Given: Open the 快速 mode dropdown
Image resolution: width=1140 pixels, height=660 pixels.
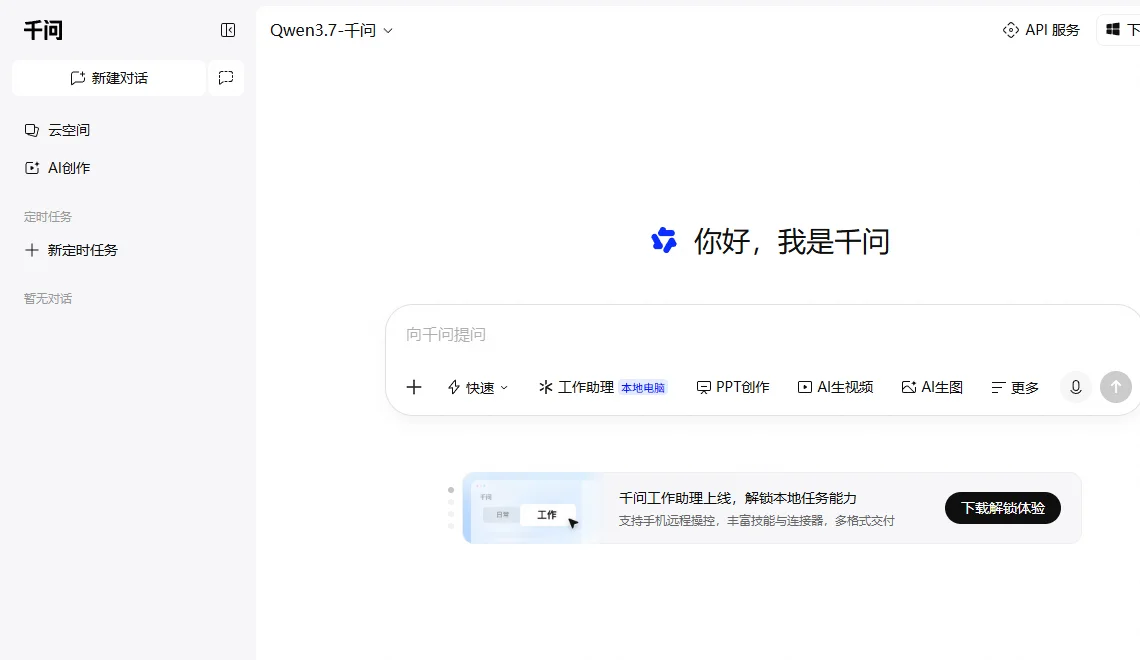Looking at the screenshot, I should coord(478,387).
